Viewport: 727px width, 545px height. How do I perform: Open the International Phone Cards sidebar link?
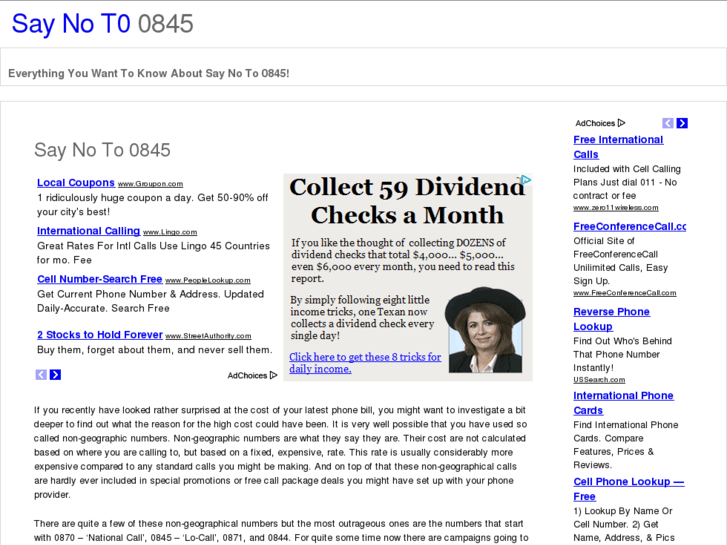click(623, 403)
